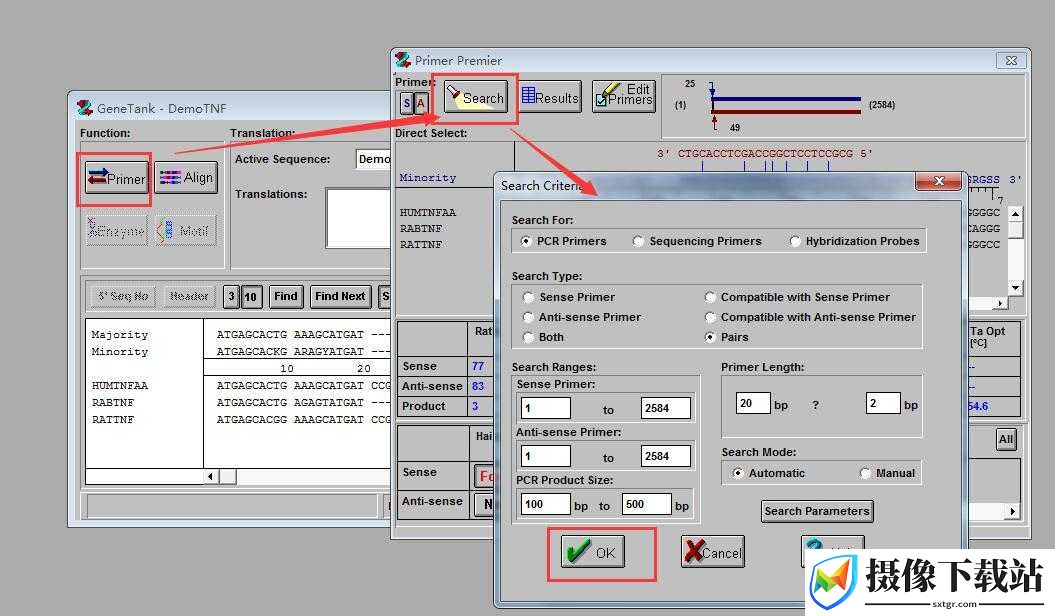Click Sense Primer range start field

coord(546,408)
